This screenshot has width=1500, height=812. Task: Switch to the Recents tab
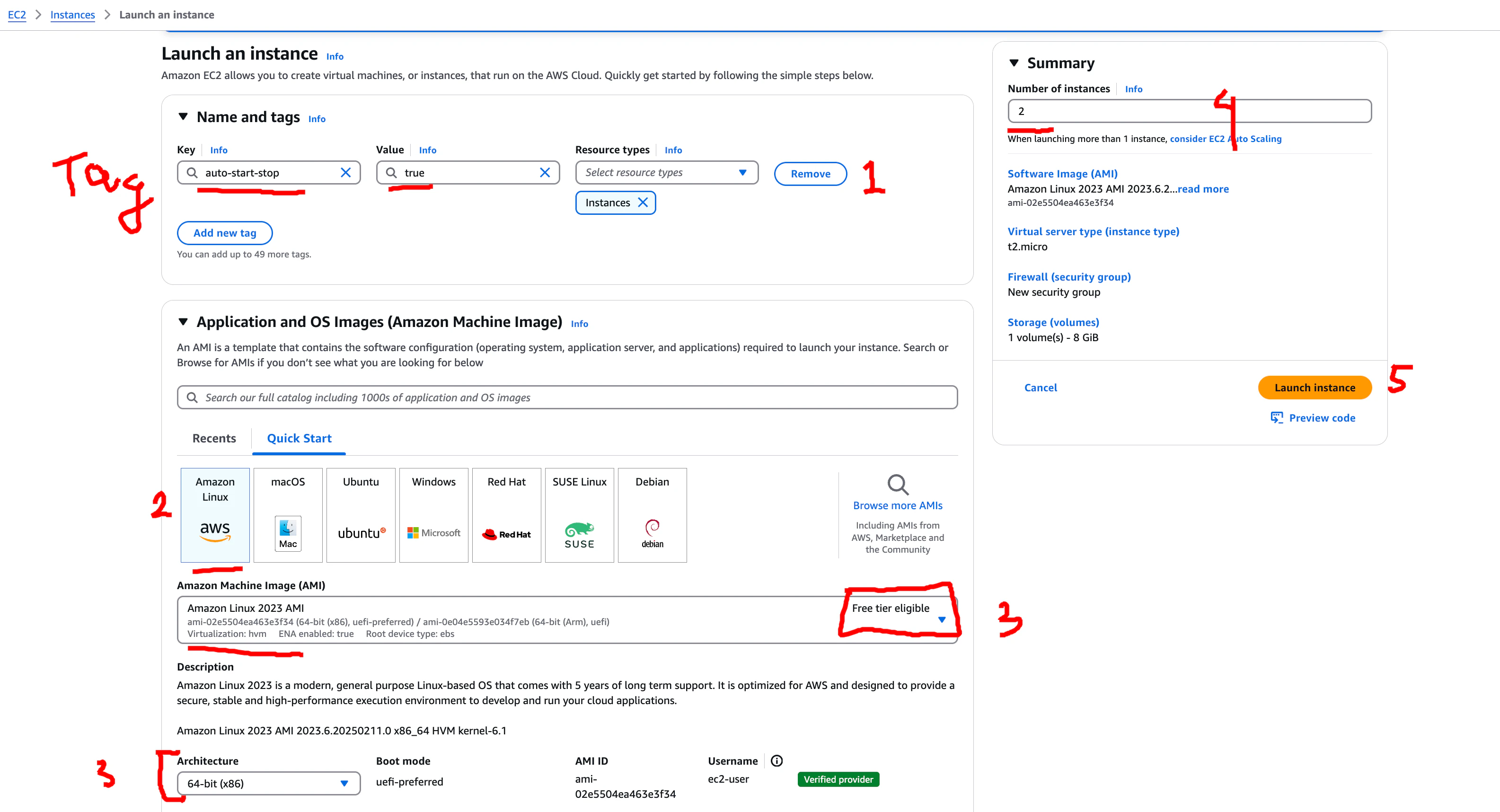click(214, 438)
